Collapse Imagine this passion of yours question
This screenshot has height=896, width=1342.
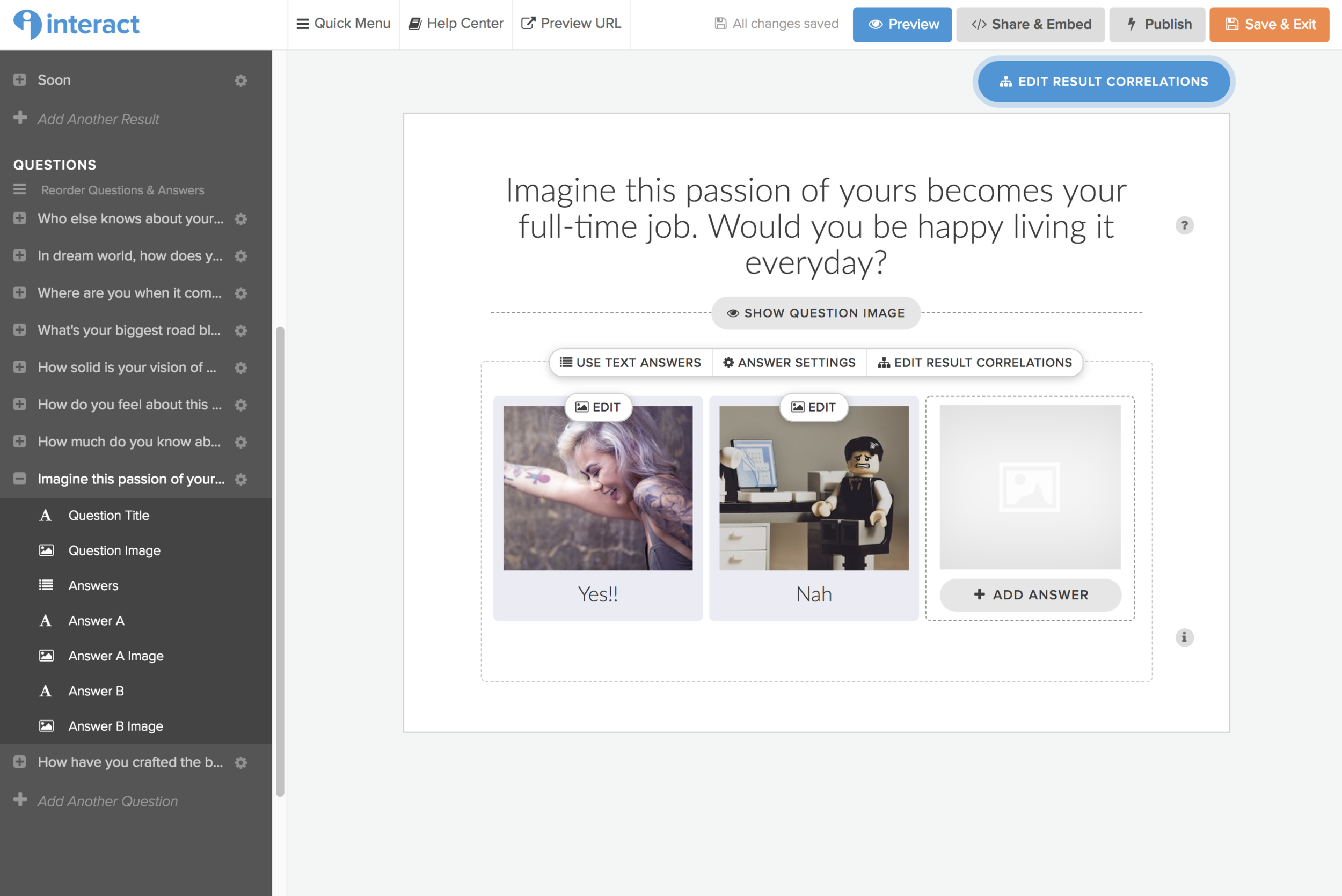(x=19, y=479)
